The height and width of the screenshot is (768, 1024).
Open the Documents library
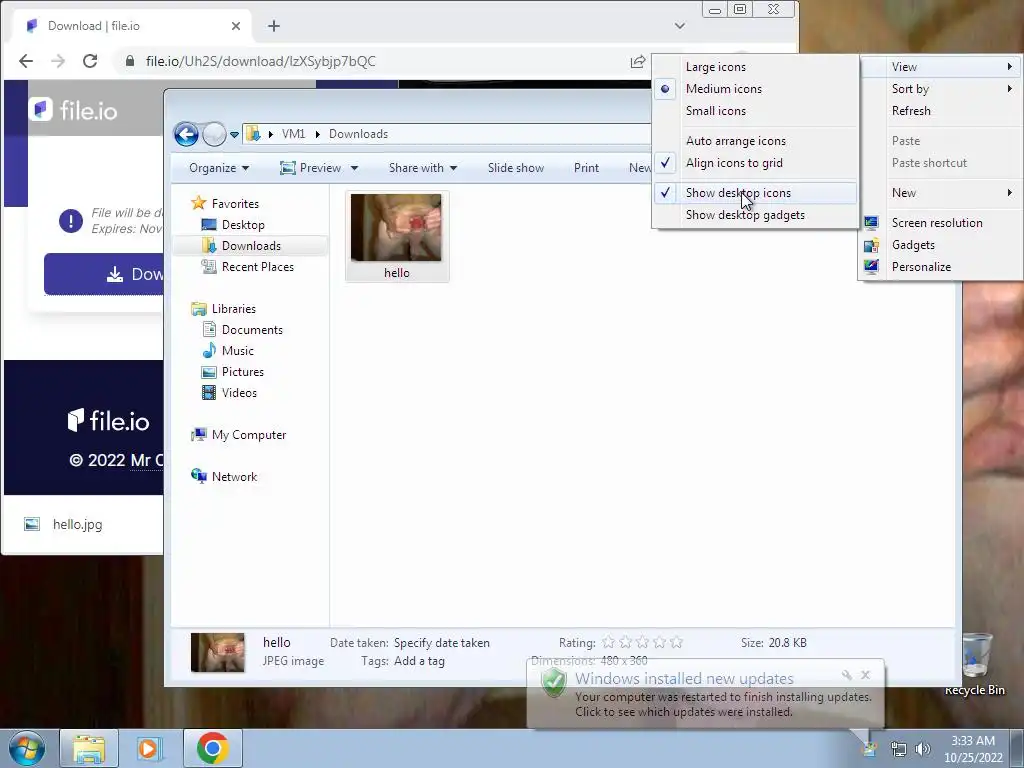pos(251,330)
